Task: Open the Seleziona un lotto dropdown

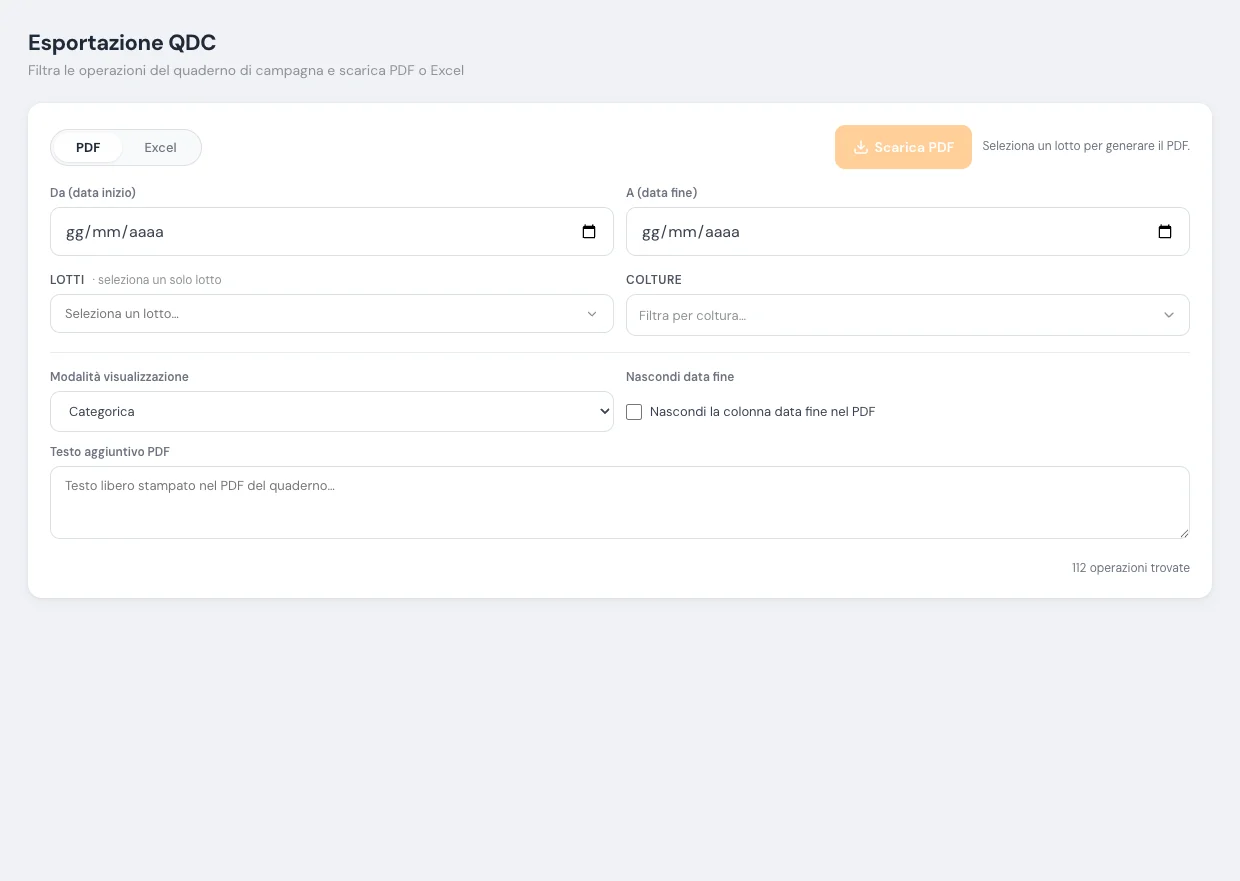Action: tap(332, 313)
